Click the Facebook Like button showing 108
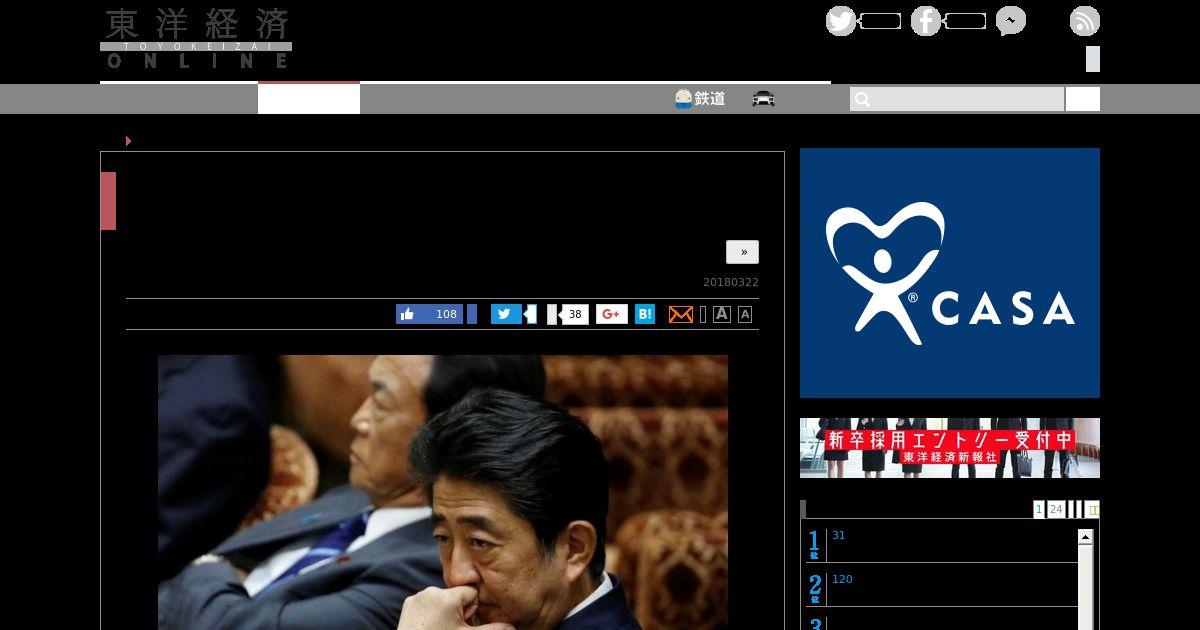The height and width of the screenshot is (630, 1200). [x=429, y=314]
